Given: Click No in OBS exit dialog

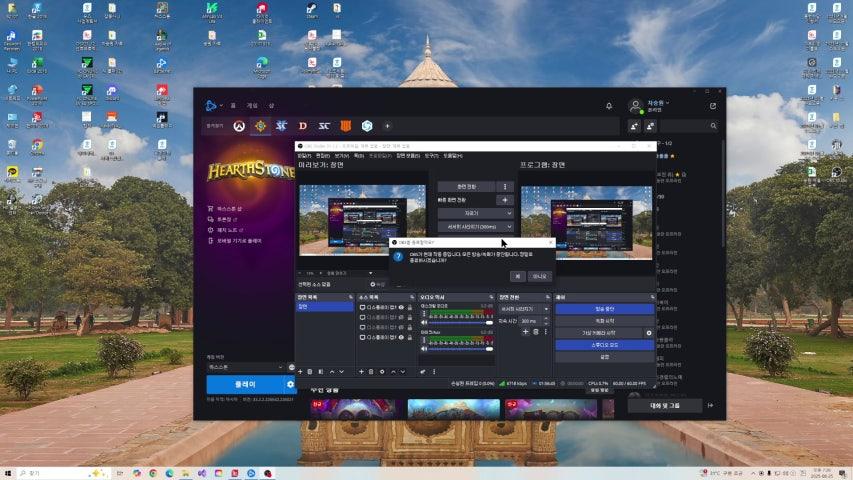Looking at the screenshot, I should coord(539,276).
